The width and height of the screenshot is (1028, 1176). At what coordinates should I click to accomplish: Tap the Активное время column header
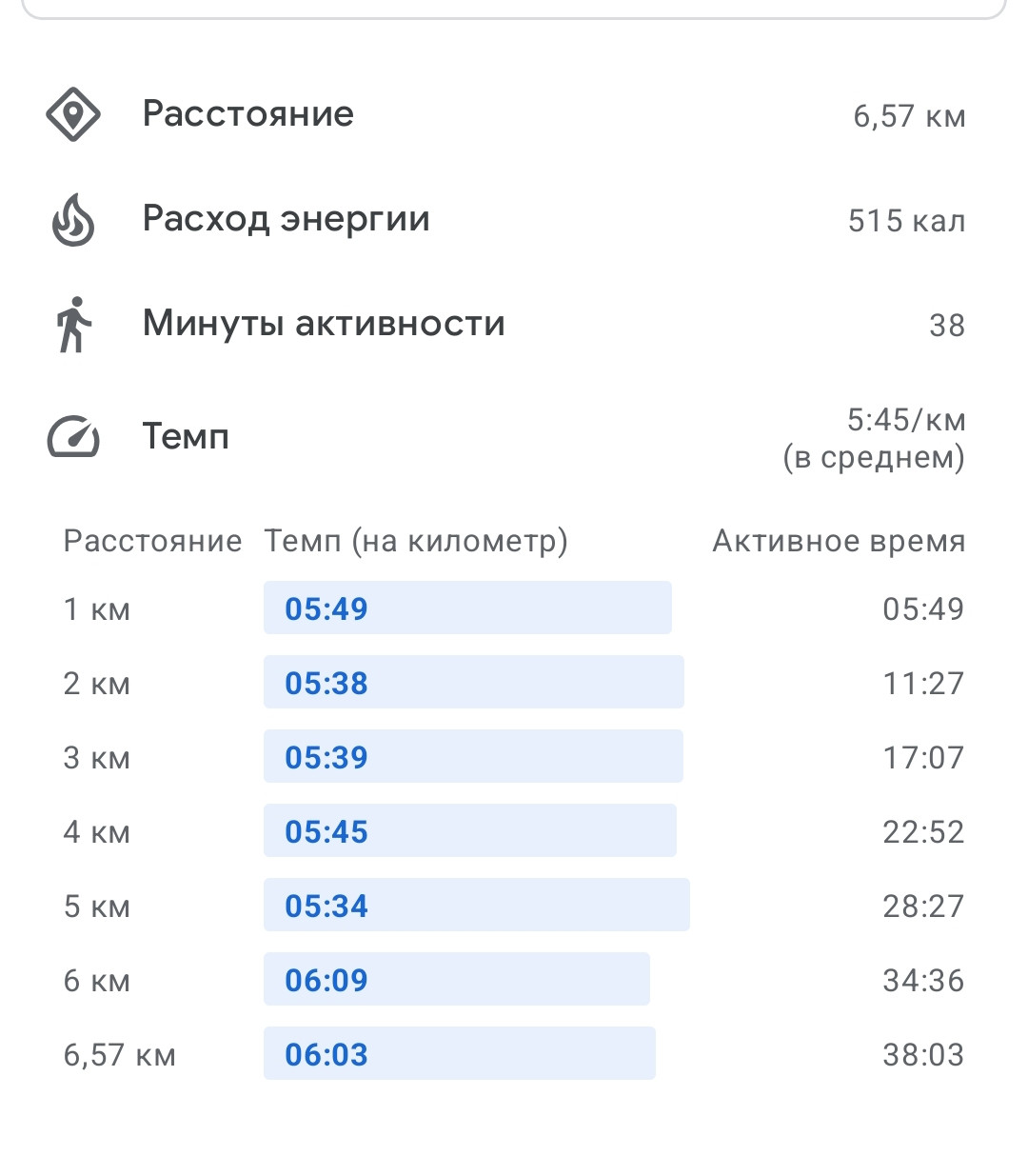[x=839, y=542]
